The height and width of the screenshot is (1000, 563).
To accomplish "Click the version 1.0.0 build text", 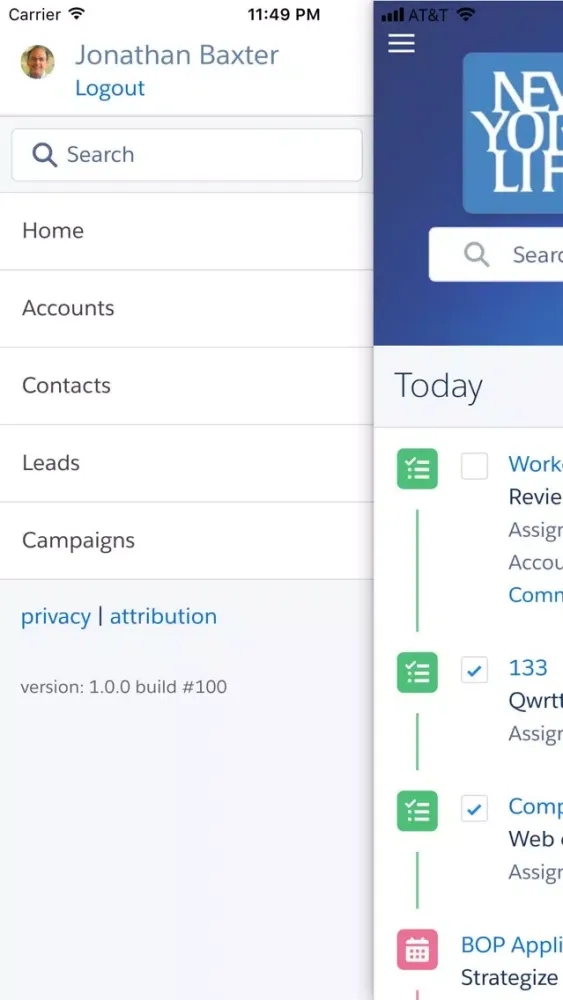I will point(124,687).
